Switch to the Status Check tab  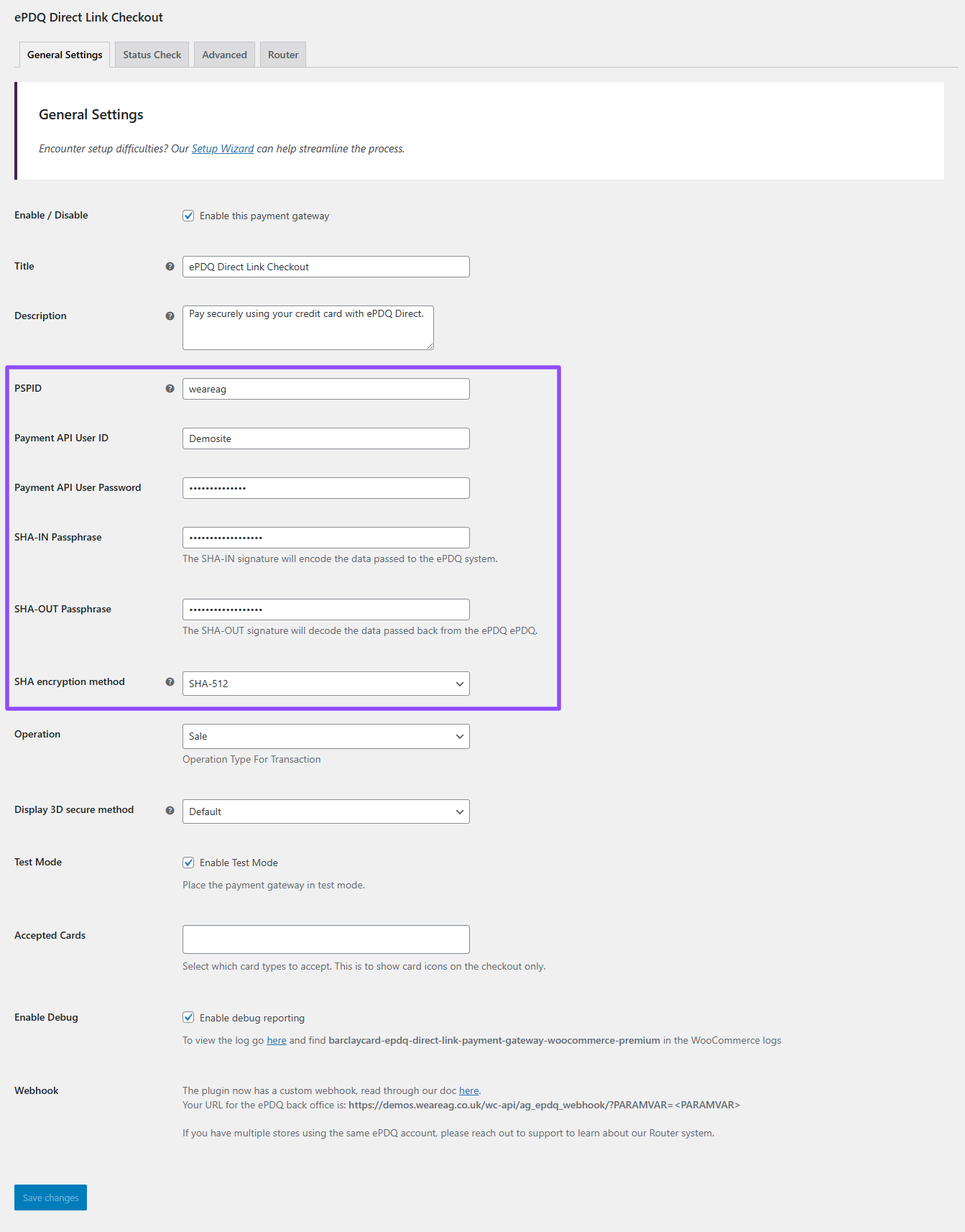[x=152, y=55]
